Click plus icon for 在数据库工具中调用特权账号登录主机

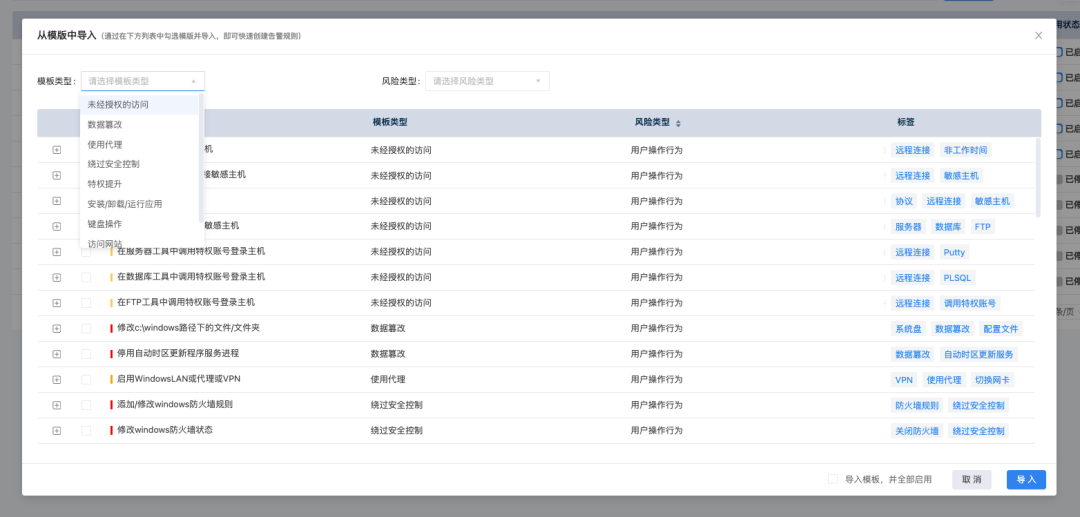click(x=57, y=277)
